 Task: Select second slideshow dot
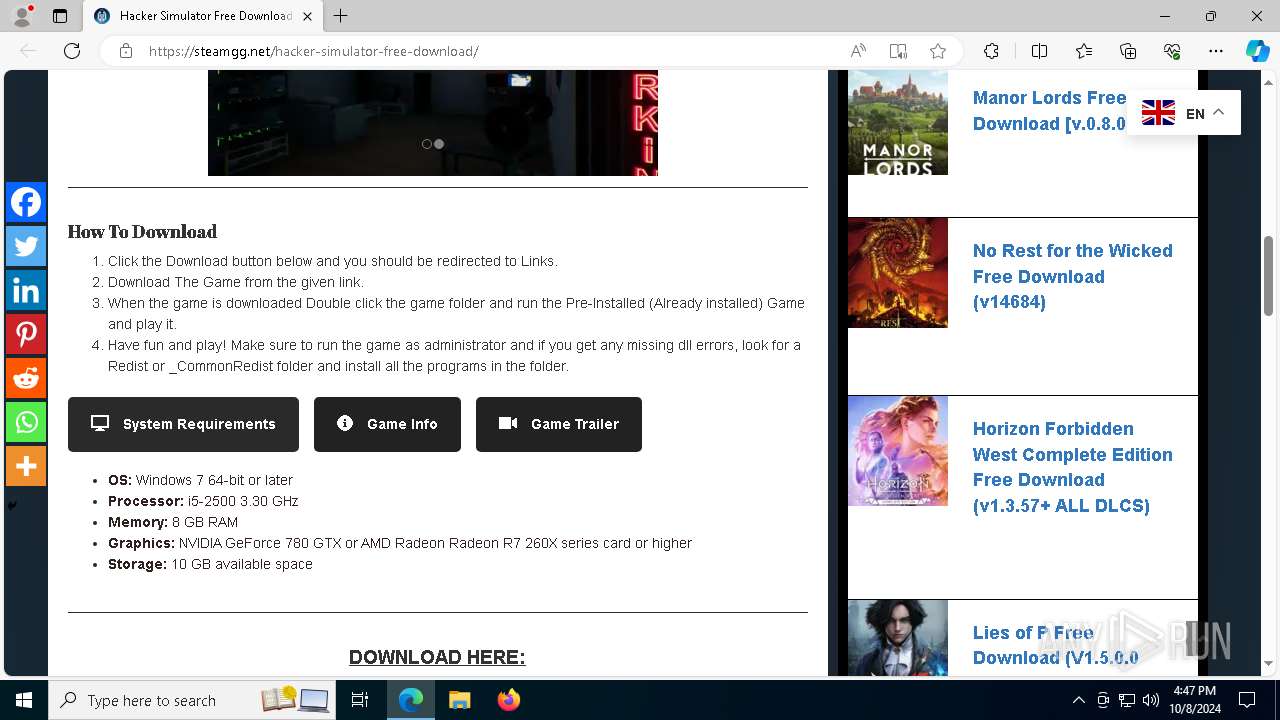[439, 144]
